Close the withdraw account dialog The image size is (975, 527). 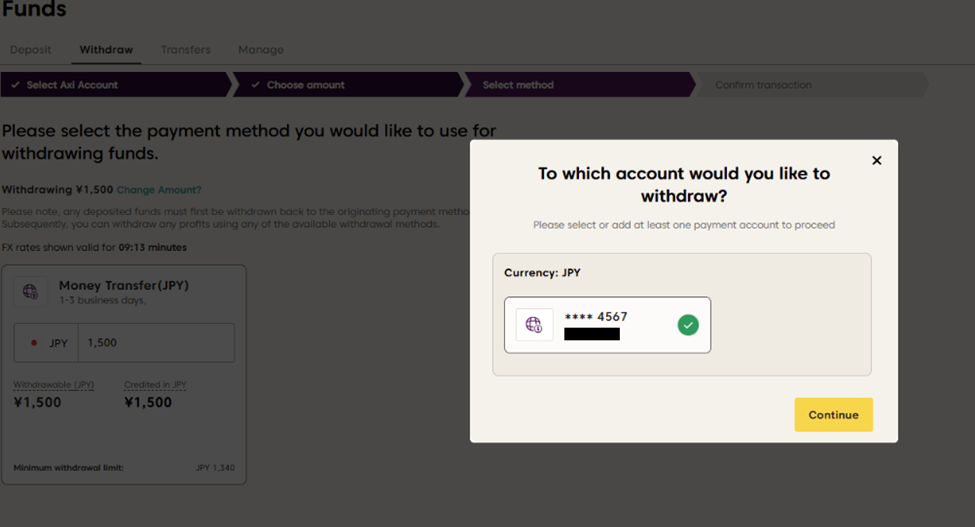tap(877, 161)
